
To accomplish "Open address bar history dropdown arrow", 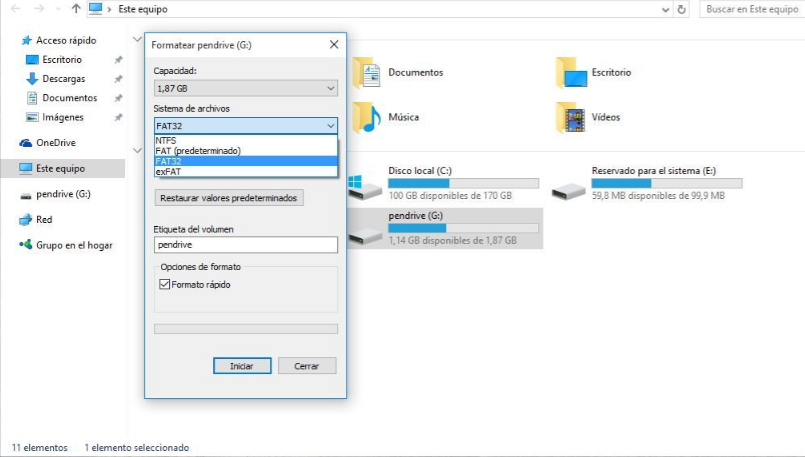I will (x=667, y=9).
